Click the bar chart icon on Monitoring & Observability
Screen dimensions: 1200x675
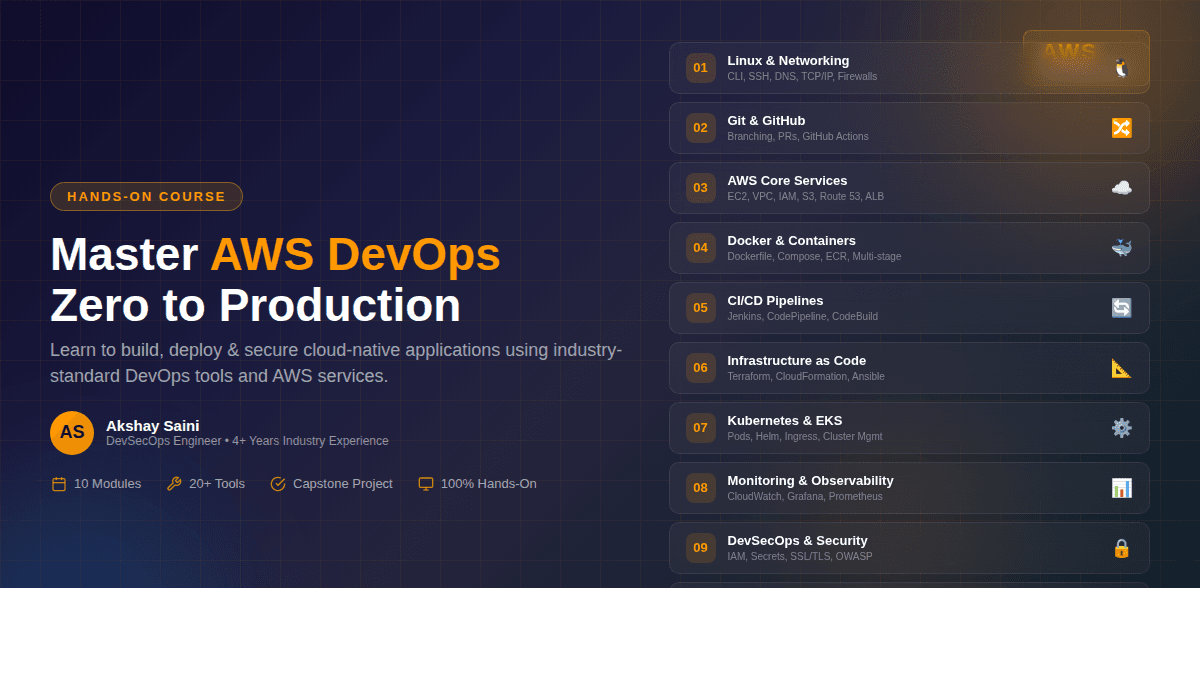(1121, 488)
